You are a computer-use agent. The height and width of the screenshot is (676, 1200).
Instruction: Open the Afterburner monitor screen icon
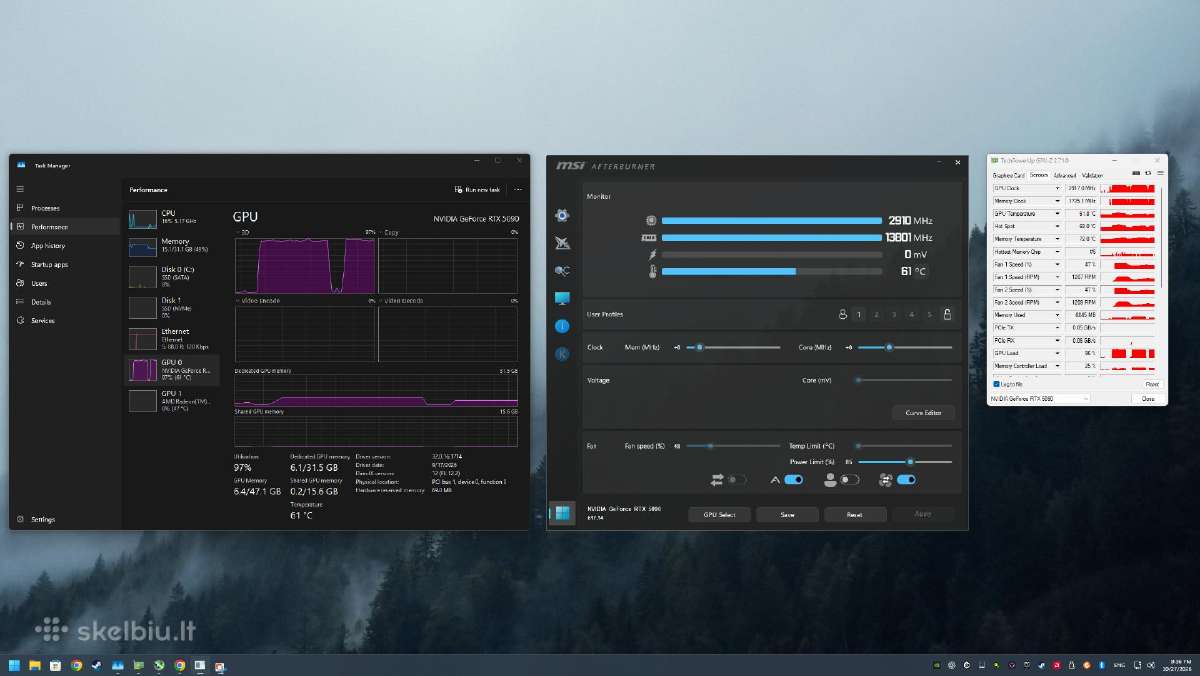point(562,299)
